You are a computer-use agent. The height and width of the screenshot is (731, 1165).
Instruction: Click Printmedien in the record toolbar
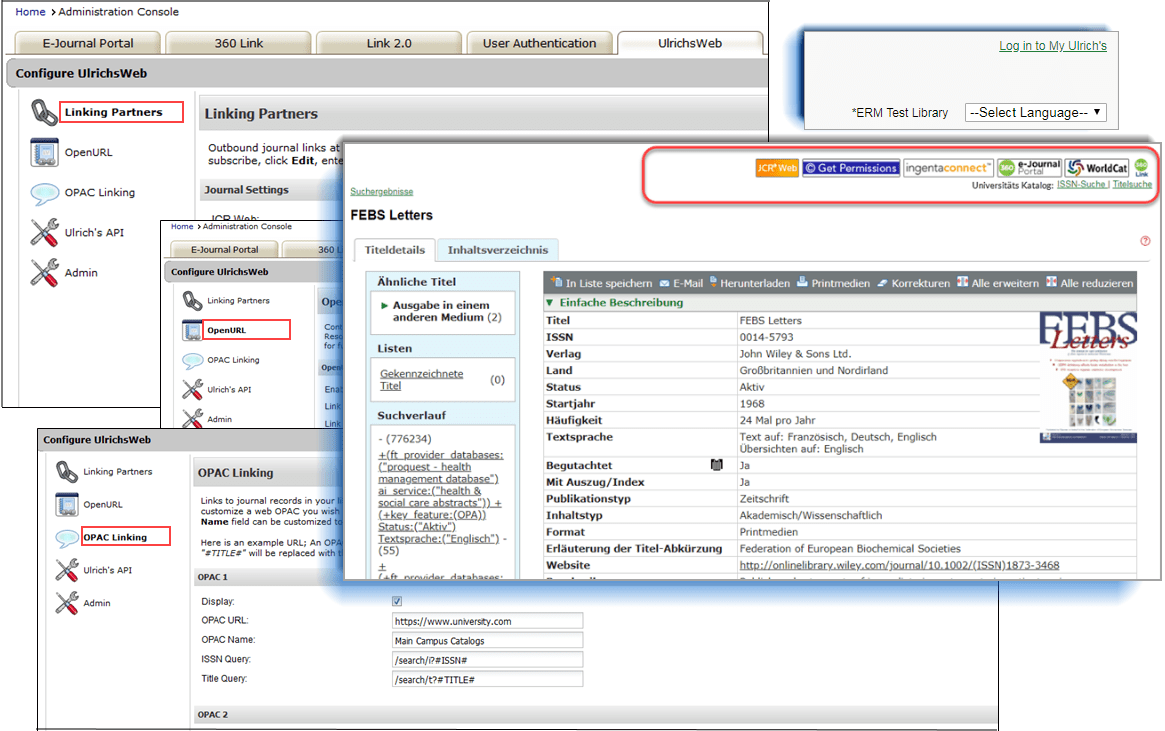point(834,283)
